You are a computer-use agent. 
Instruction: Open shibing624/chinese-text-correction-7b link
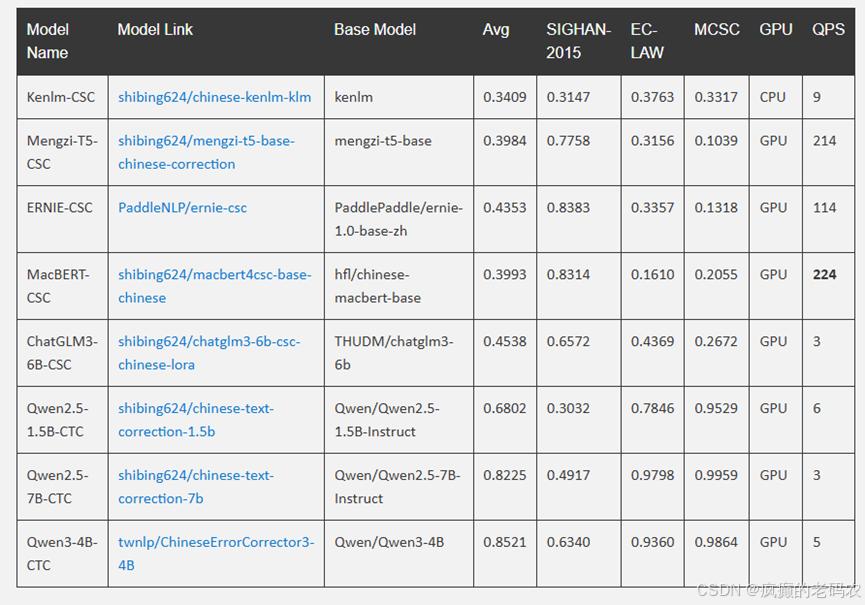[x=196, y=486]
